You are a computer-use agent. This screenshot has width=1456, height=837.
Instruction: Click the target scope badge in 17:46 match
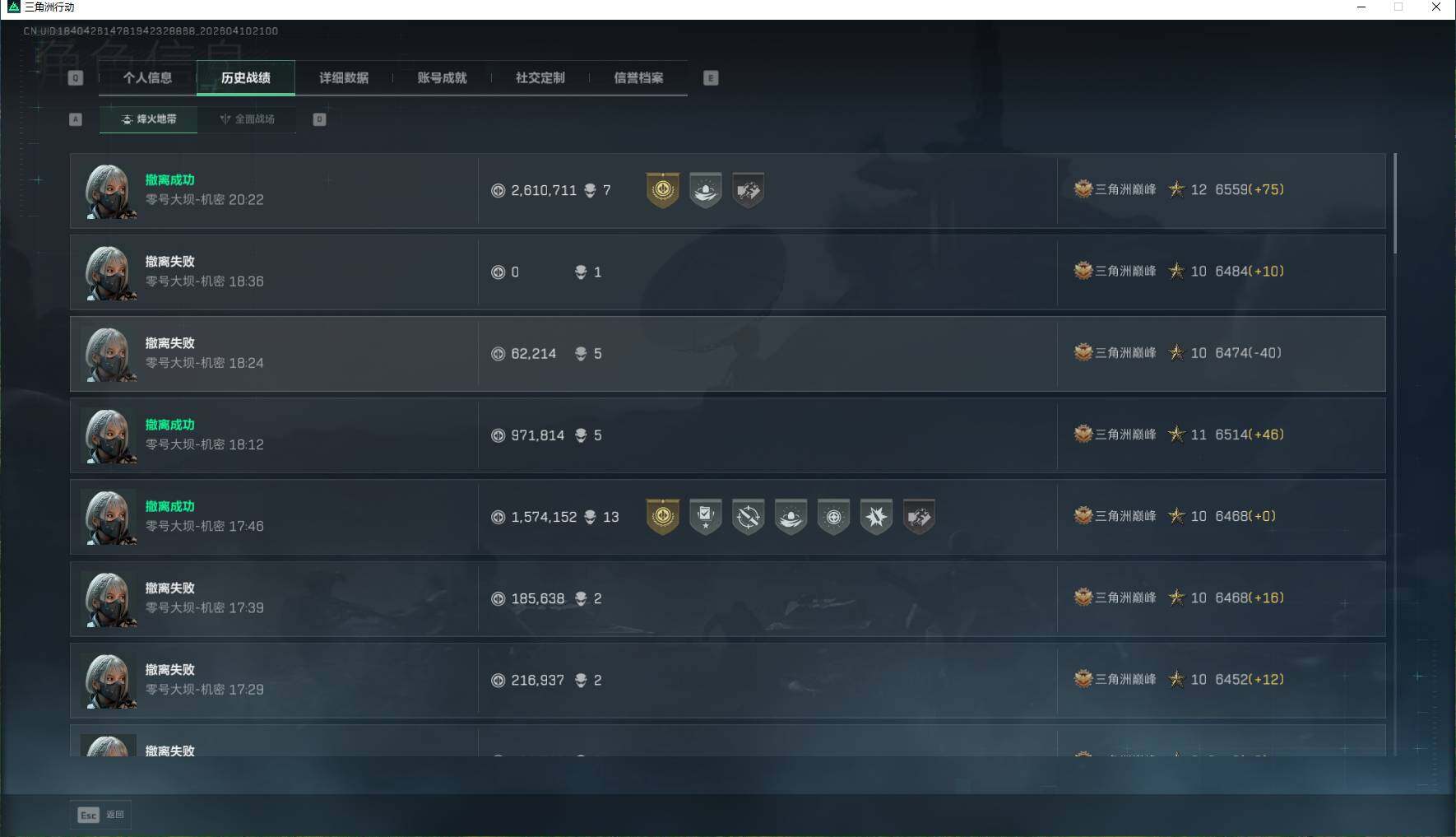(834, 517)
